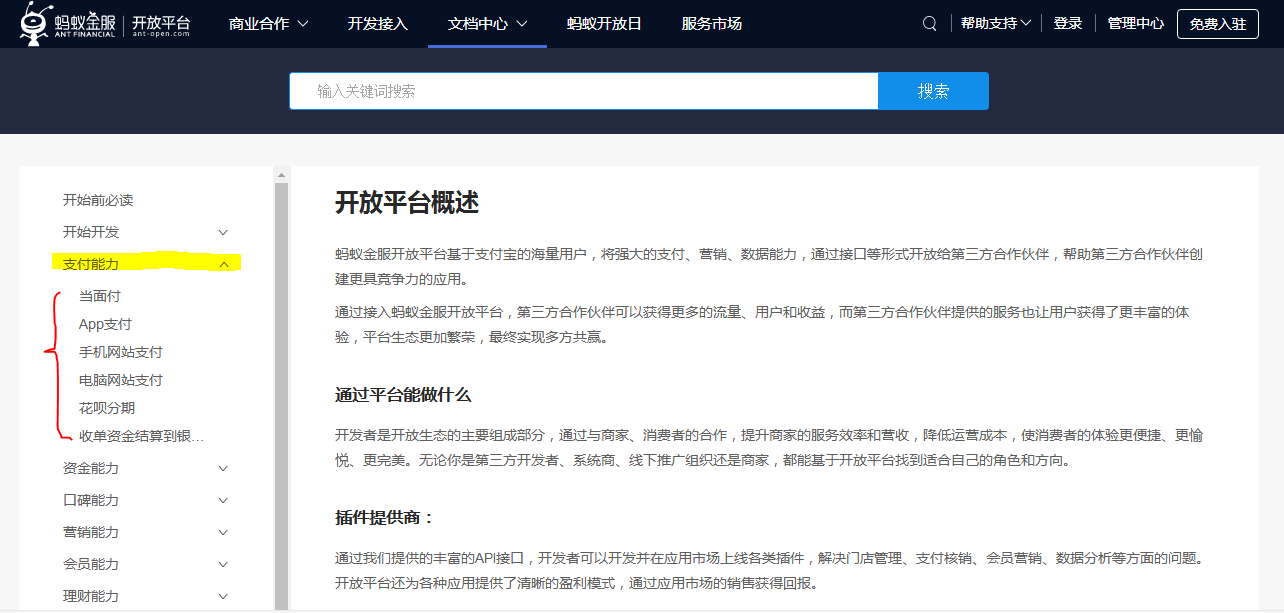Viewport: 1284px width, 613px height.
Task: Expand the 开始开发 chevron
Action: click(223, 232)
